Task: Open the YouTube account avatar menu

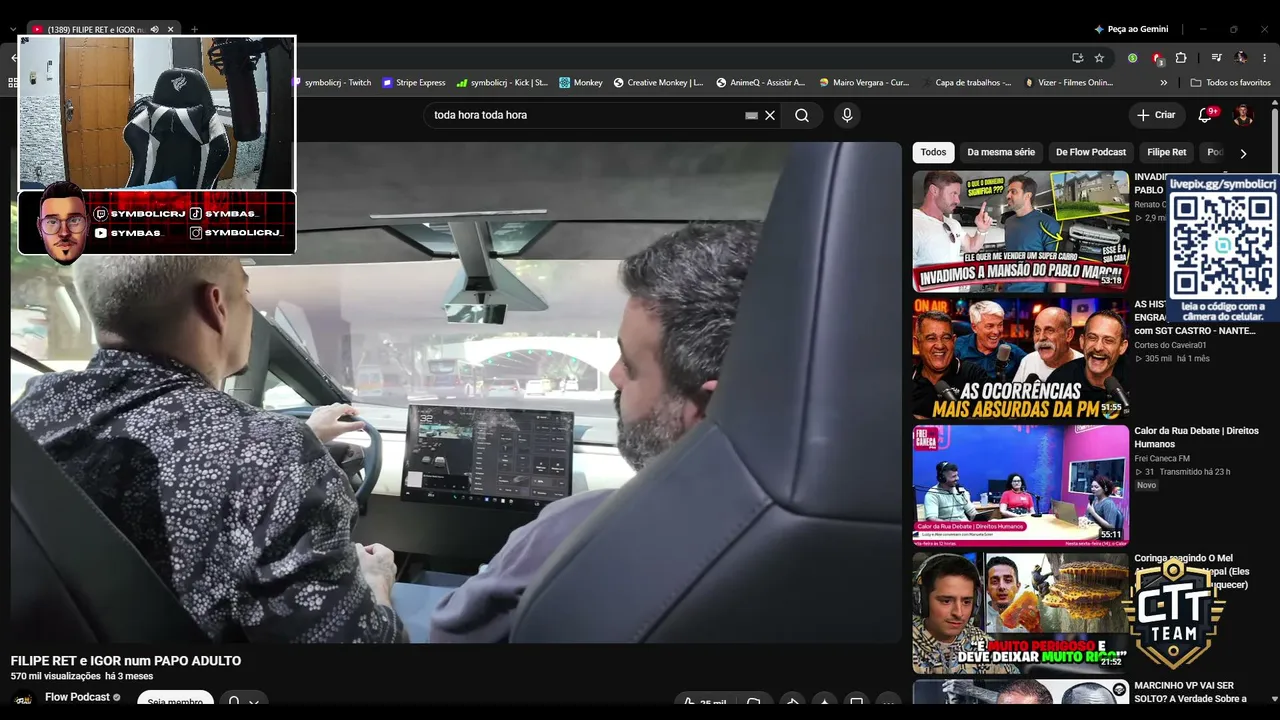Action: tap(1243, 115)
